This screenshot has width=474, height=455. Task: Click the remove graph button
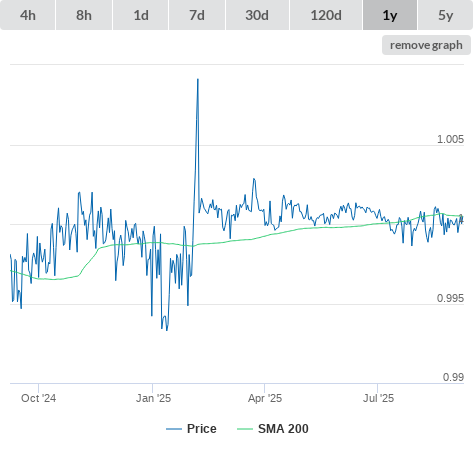pos(426,45)
